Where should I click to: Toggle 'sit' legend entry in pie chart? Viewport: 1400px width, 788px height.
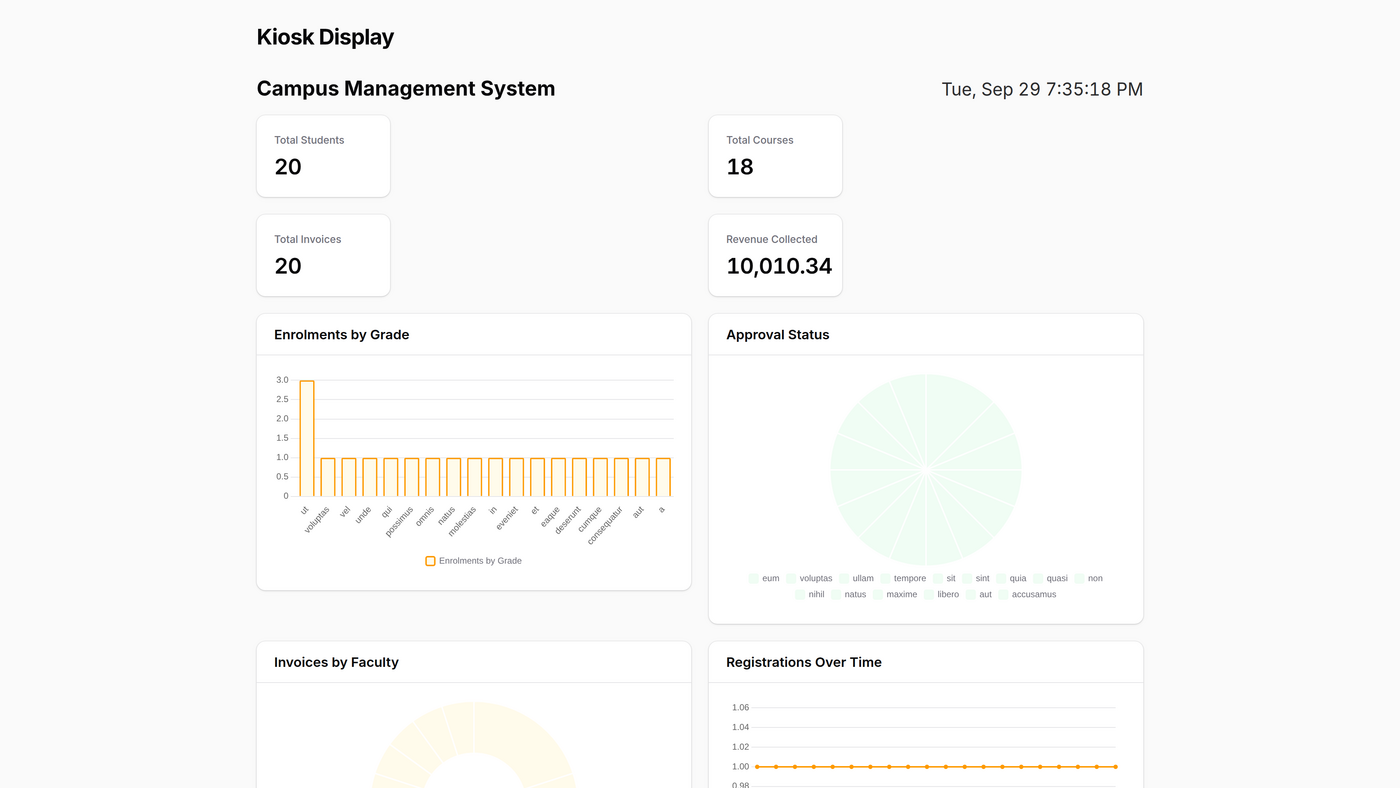944,578
